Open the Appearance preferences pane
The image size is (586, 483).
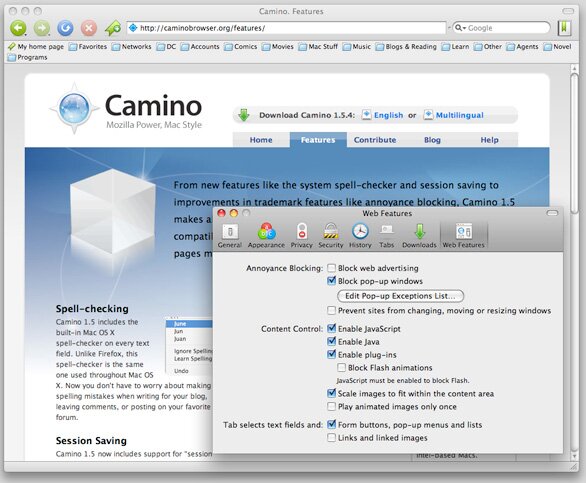coord(266,236)
